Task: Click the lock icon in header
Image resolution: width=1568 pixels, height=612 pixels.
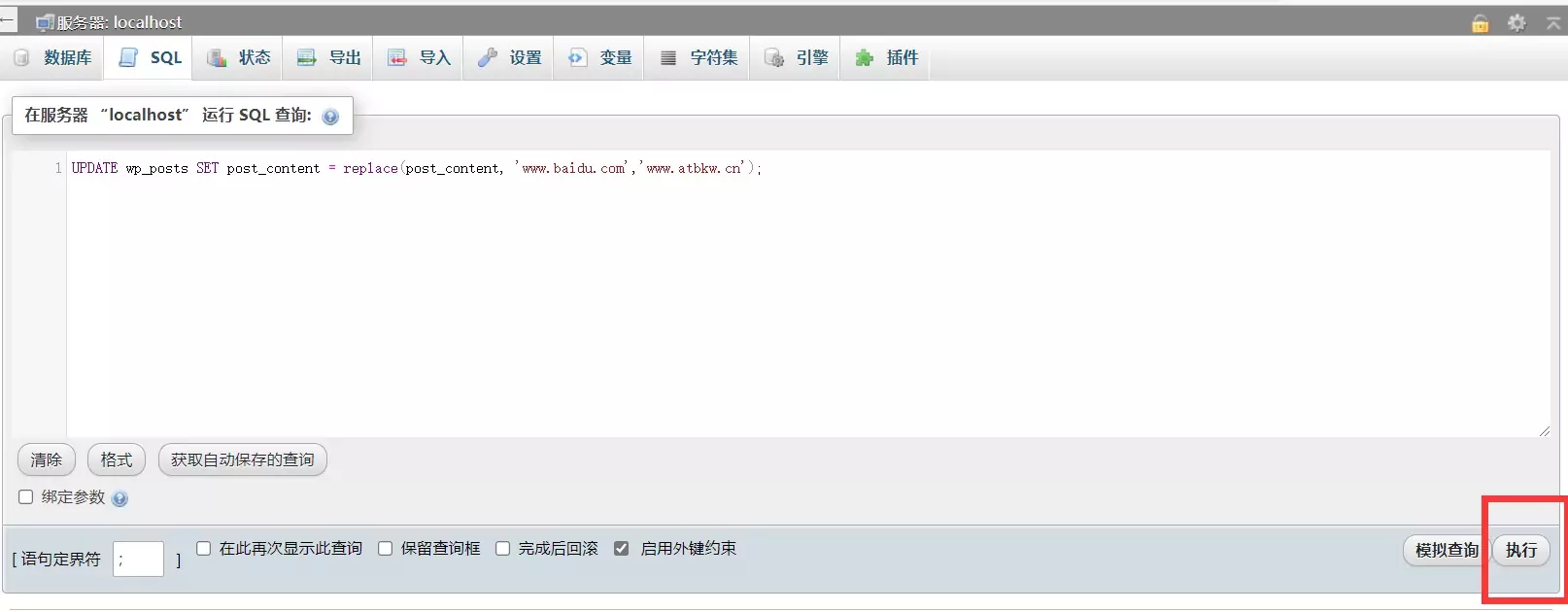Action: [x=1481, y=23]
